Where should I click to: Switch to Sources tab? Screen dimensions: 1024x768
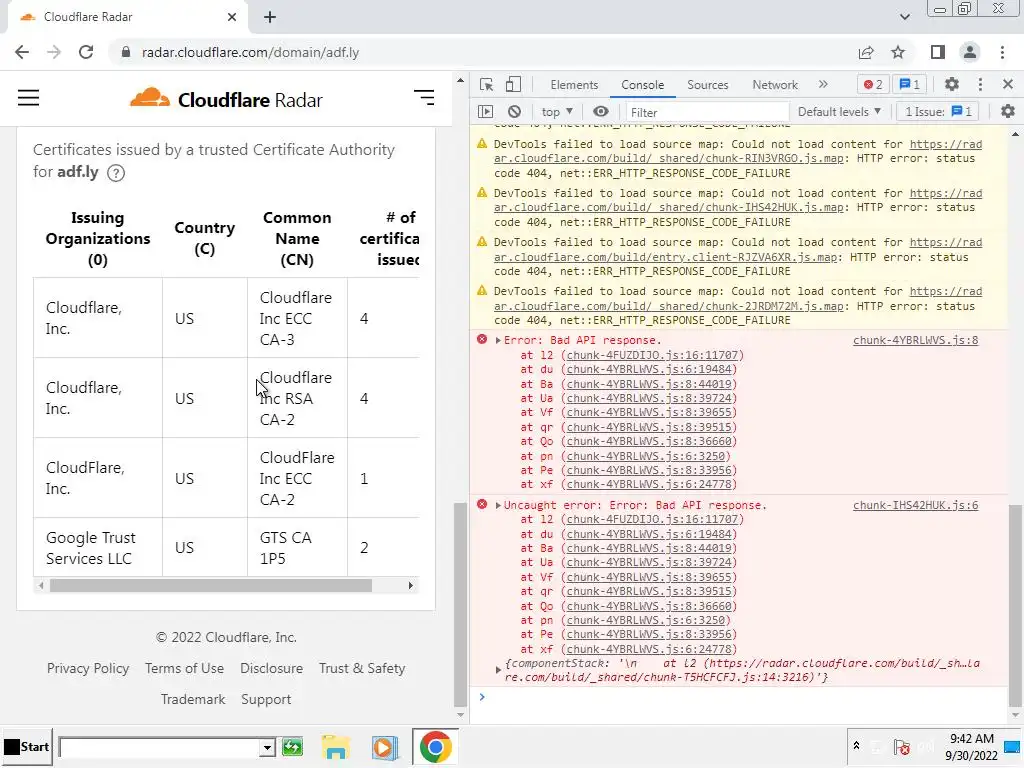click(x=707, y=85)
